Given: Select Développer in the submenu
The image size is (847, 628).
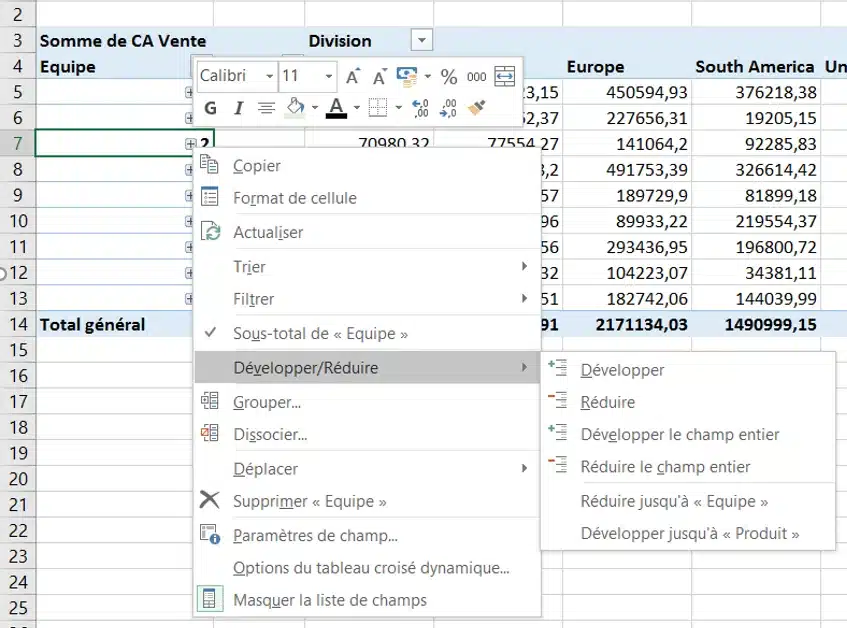Looking at the screenshot, I should coord(688,370).
